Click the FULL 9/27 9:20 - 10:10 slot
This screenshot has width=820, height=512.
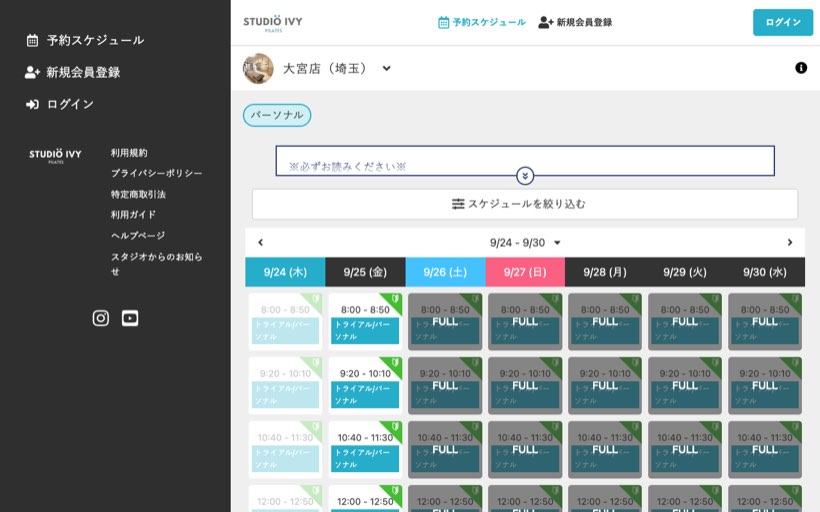[x=525, y=385]
